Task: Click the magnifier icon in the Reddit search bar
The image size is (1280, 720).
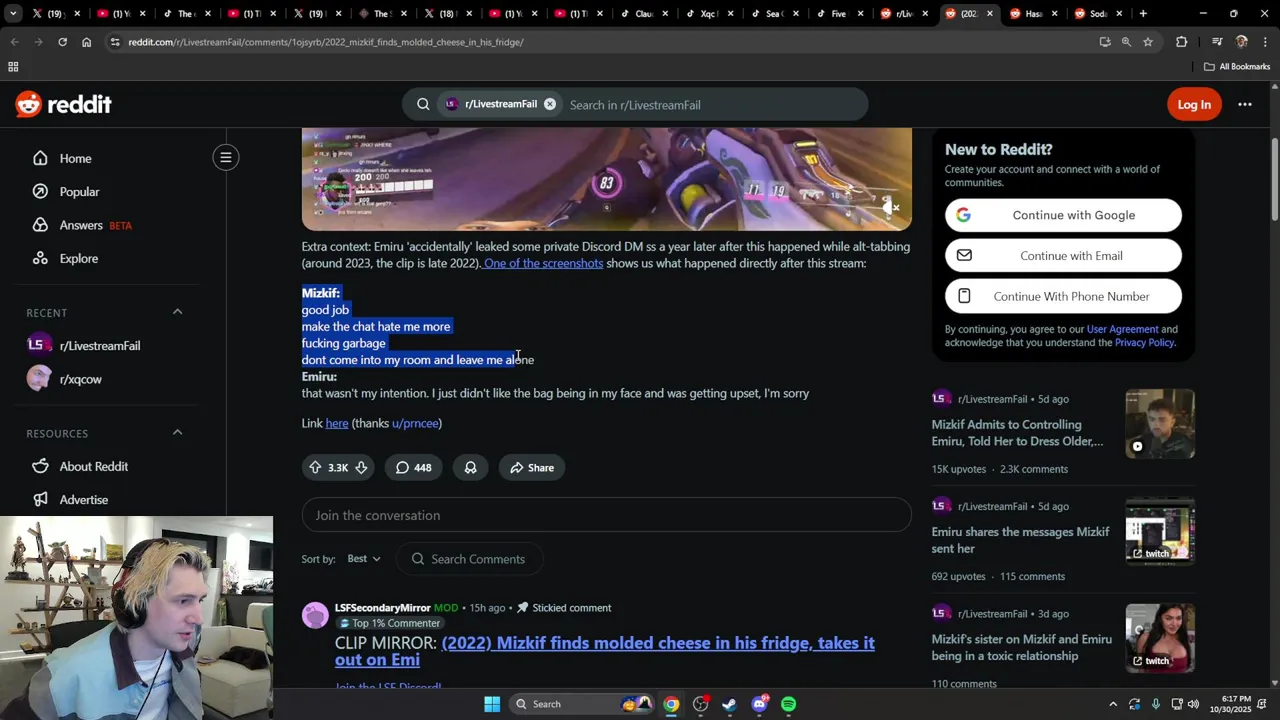Action: click(x=423, y=104)
